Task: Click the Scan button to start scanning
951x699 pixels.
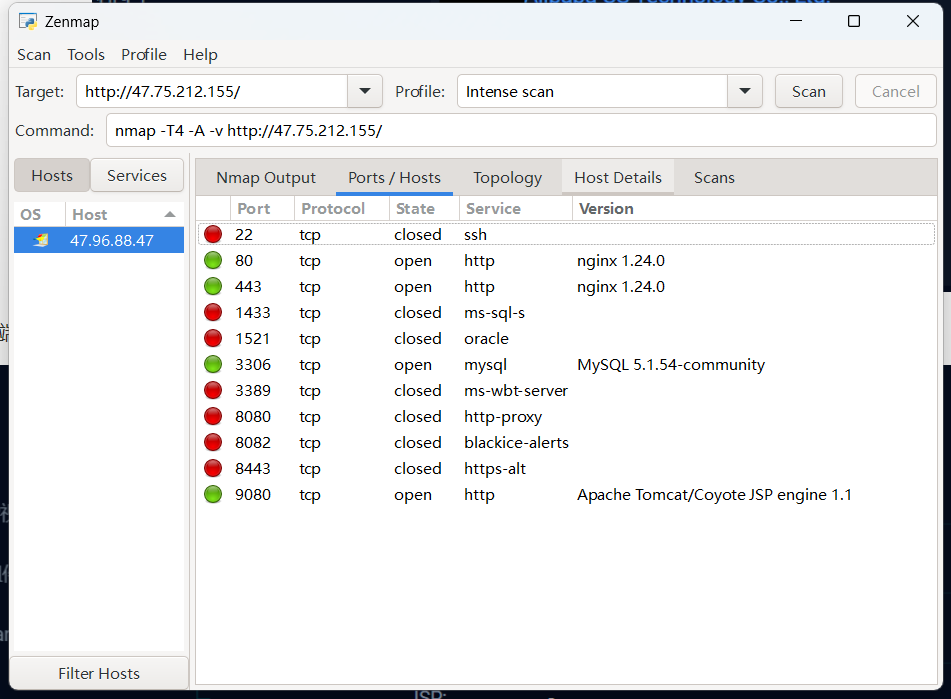Action: pyautogui.click(x=808, y=92)
